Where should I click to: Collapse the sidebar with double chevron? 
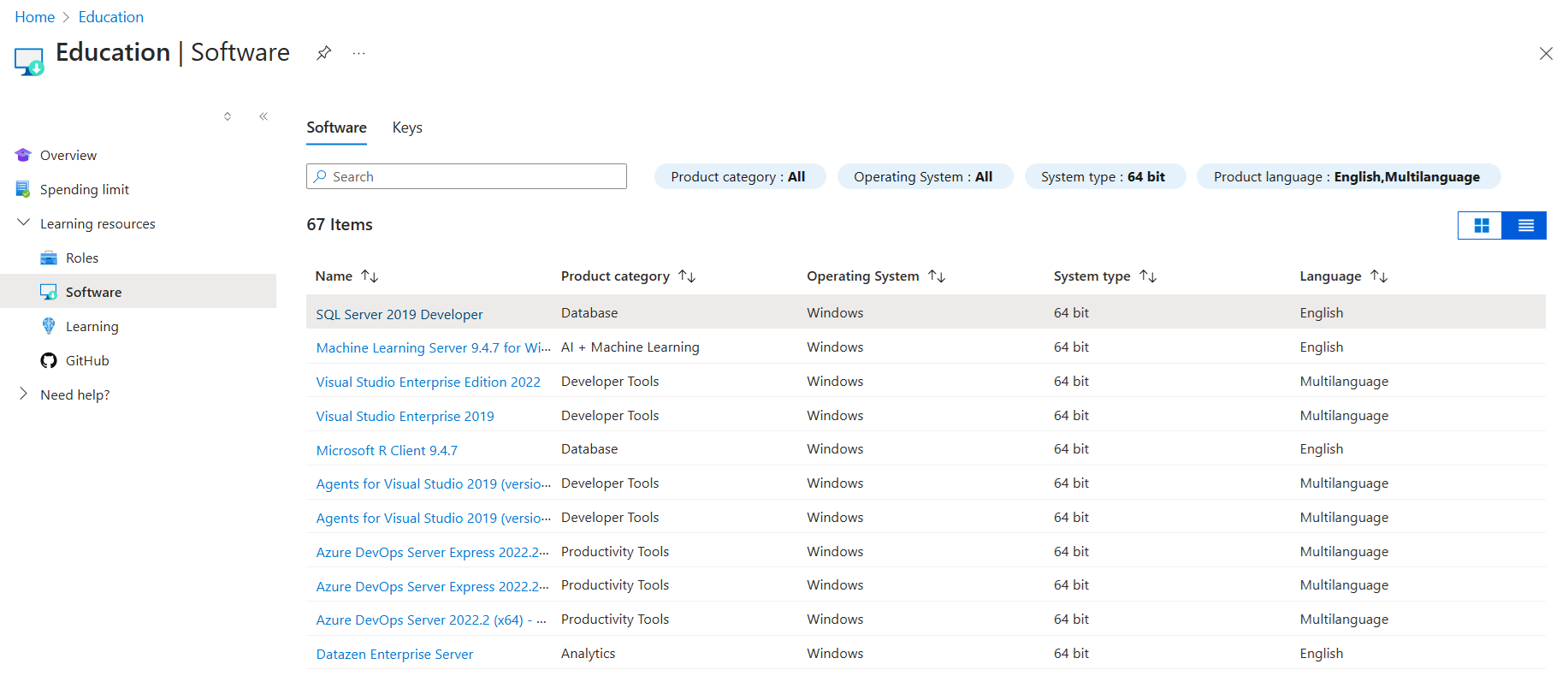coord(263,116)
